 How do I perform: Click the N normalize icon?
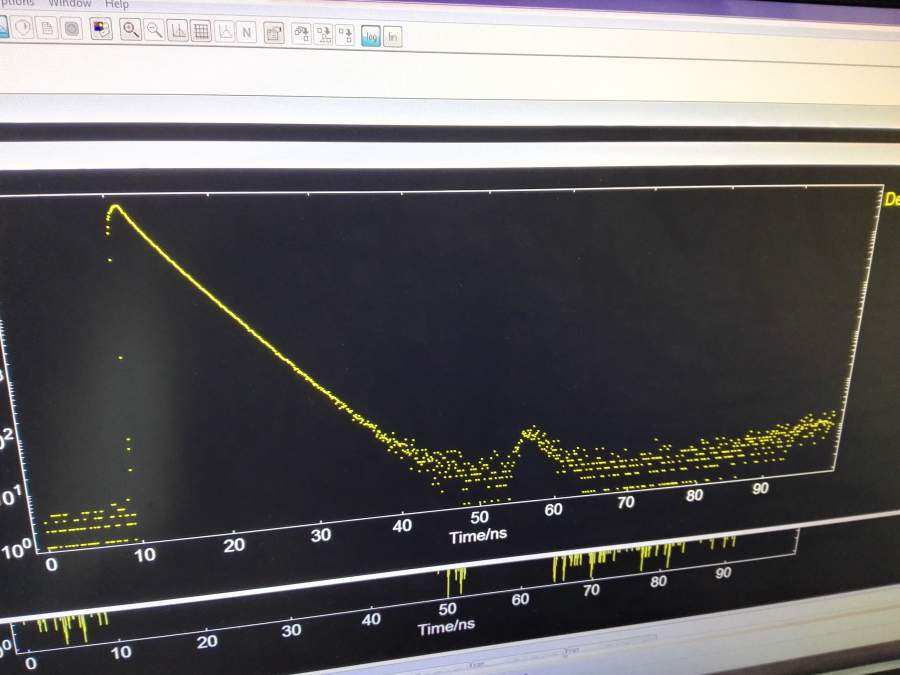[247, 32]
